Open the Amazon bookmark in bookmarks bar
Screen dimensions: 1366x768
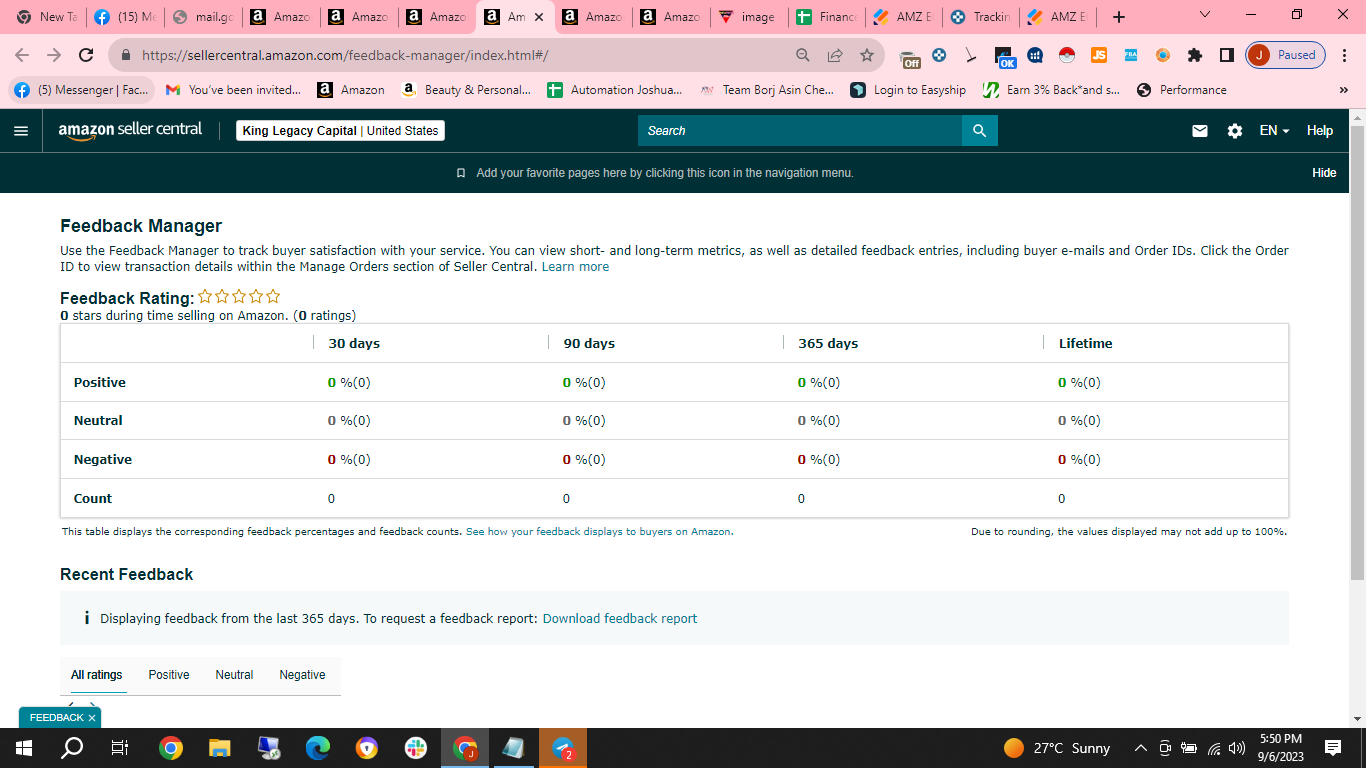coord(351,90)
